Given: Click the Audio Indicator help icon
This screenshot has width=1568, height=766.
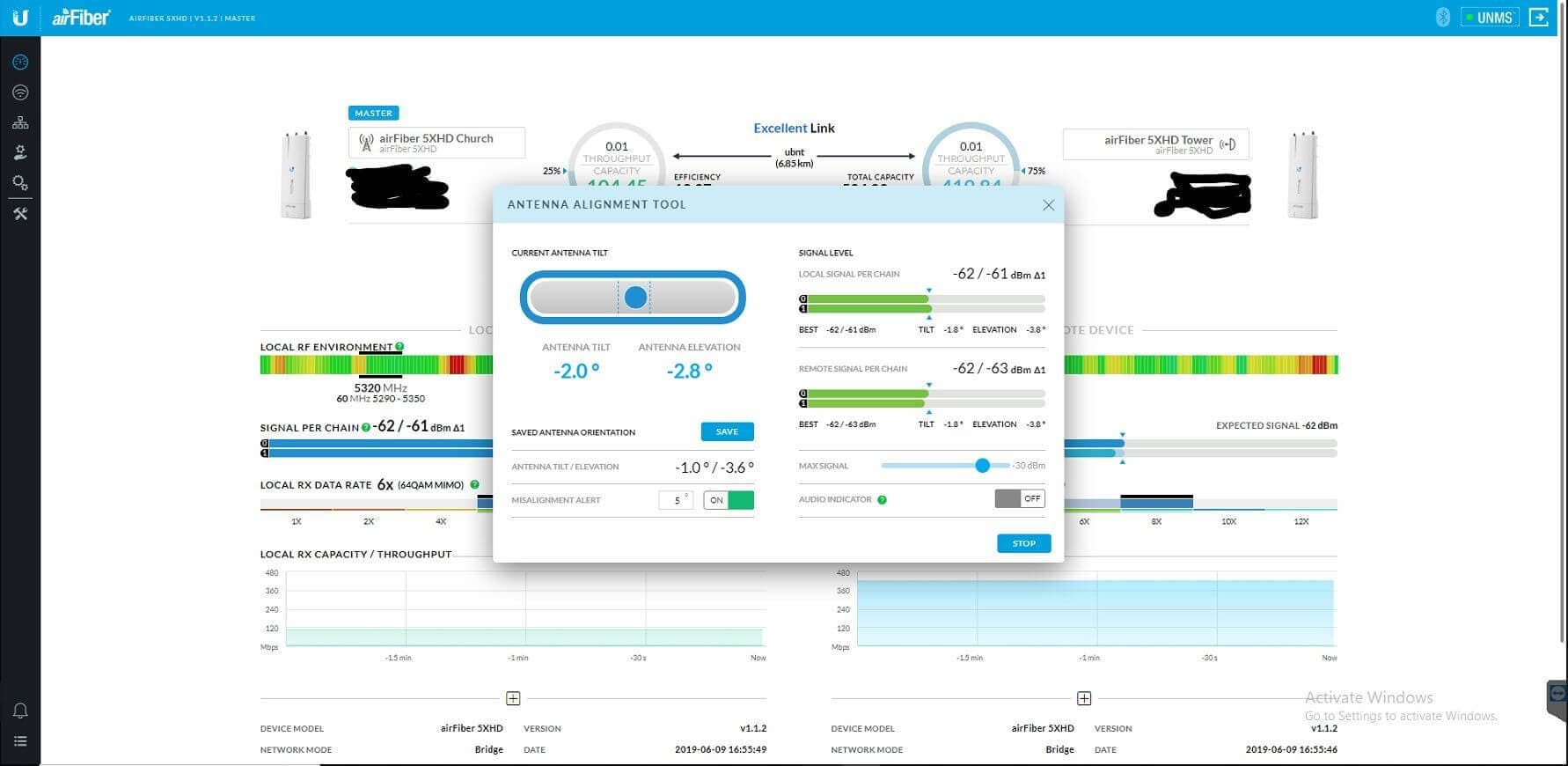Looking at the screenshot, I should click(x=882, y=500).
